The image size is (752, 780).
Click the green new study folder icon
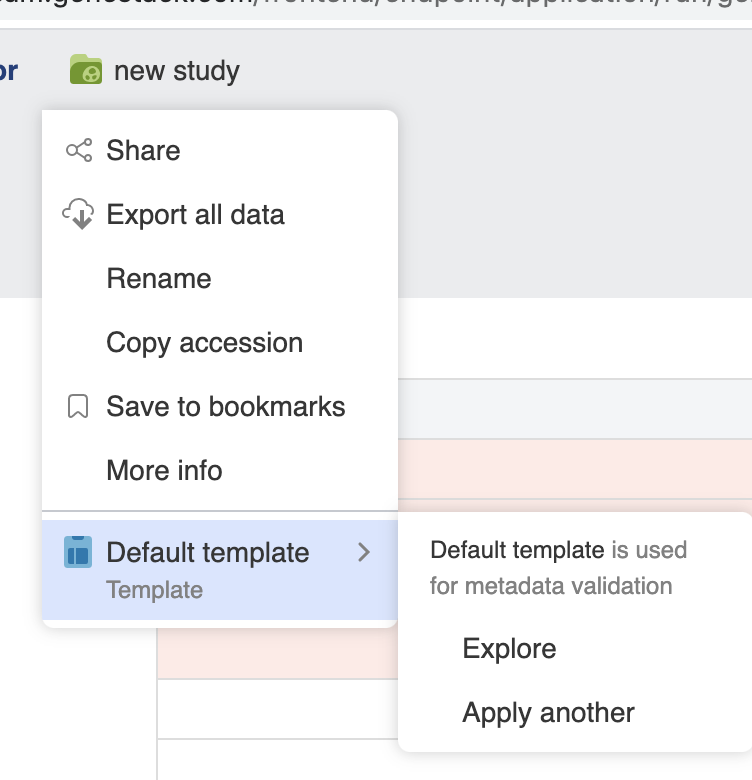[86, 69]
